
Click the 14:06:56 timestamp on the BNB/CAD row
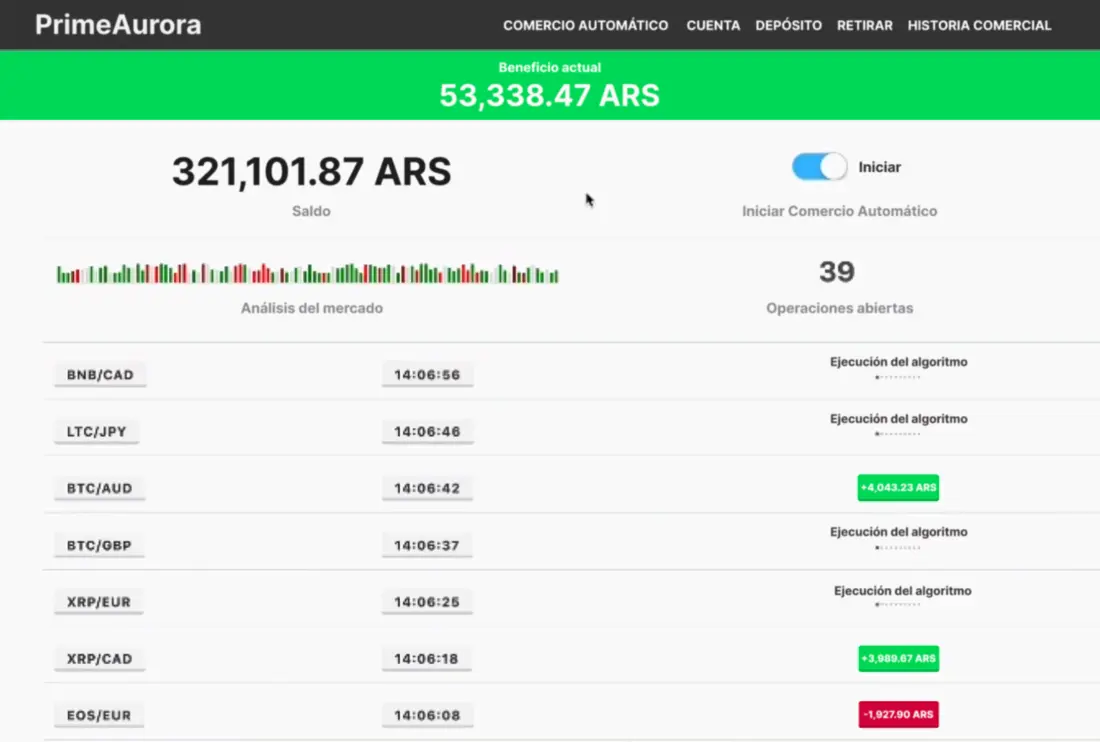(x=427, y=375)
